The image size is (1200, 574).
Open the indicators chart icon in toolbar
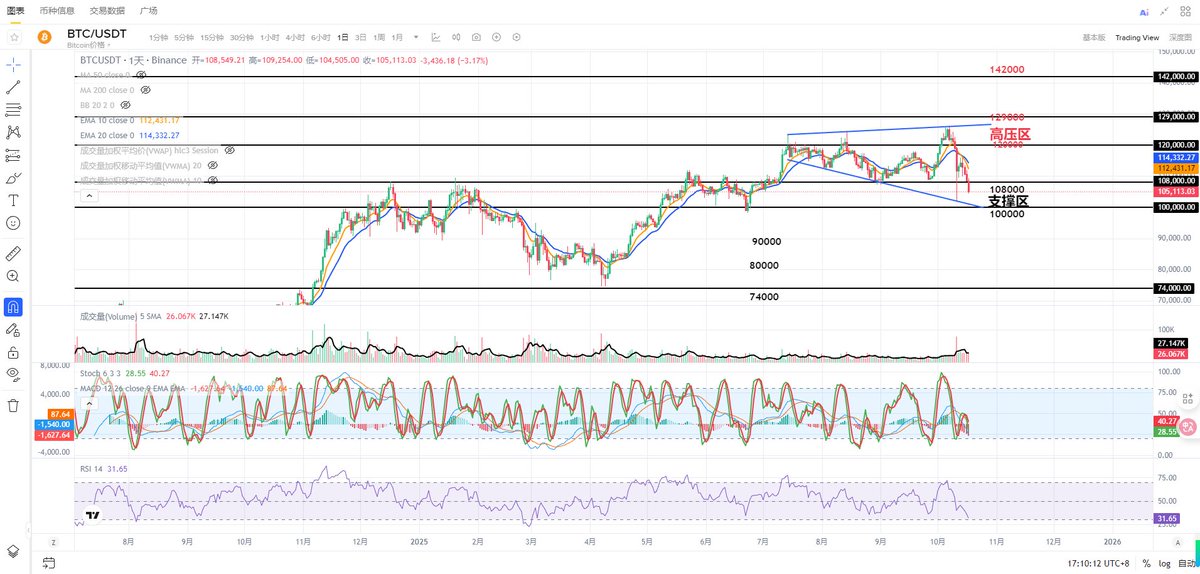(436, 37)
